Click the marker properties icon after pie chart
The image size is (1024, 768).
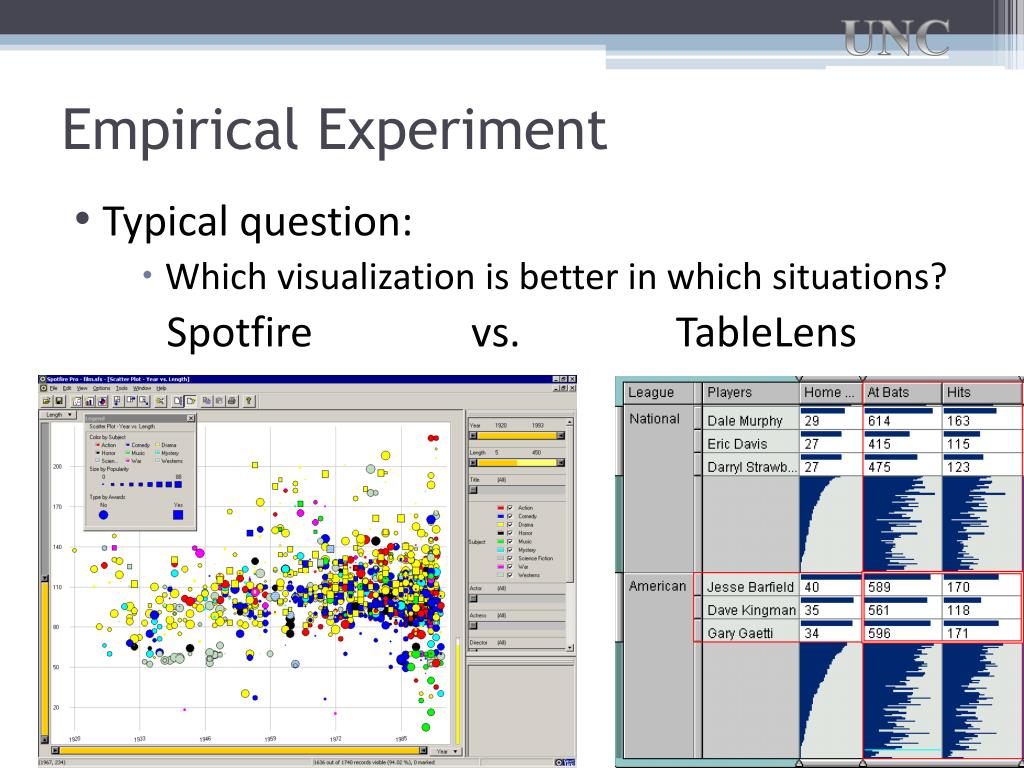pos(117,401)
